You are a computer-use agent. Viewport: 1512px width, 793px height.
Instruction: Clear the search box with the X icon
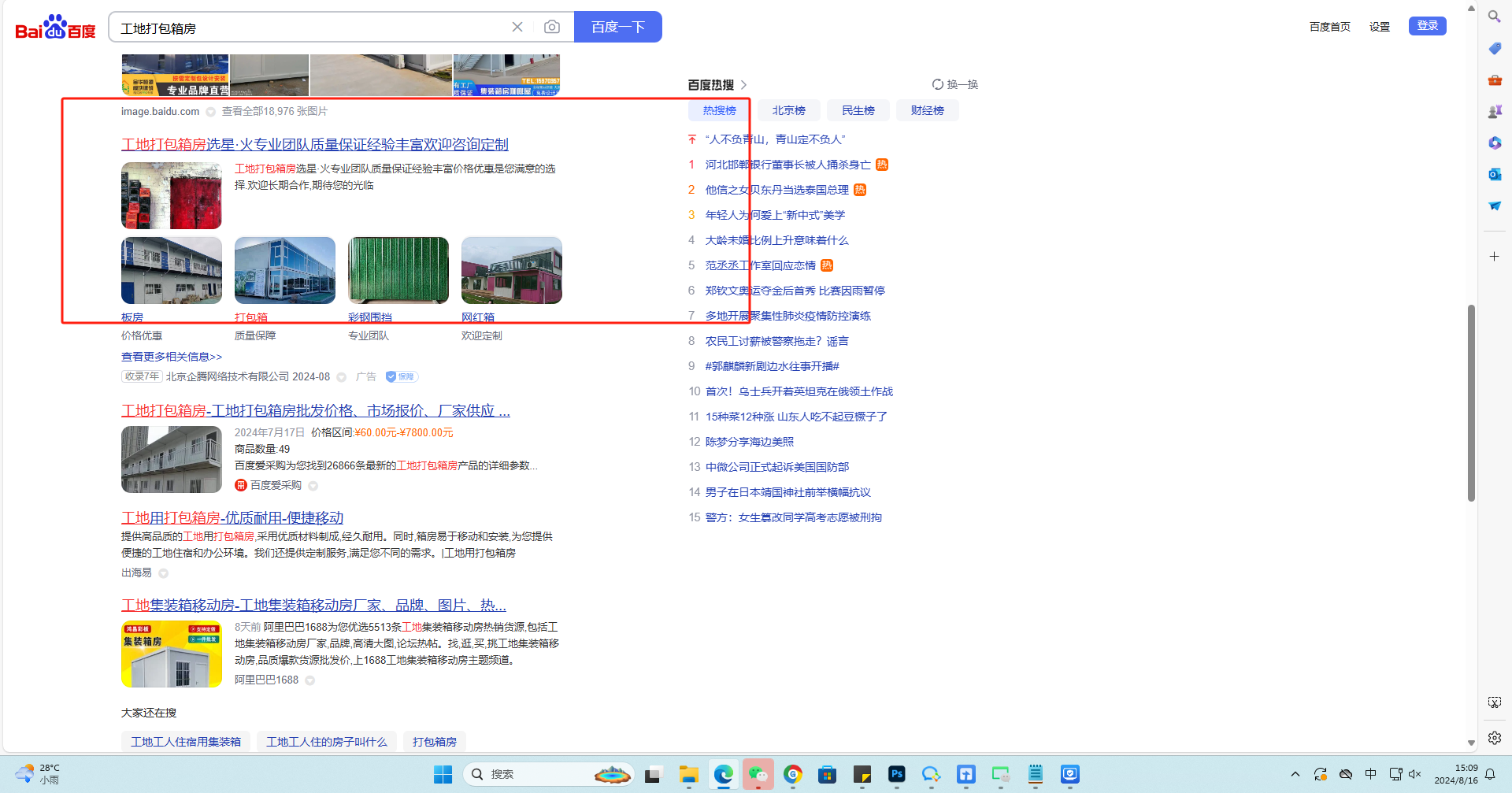(x=517, y=27)
